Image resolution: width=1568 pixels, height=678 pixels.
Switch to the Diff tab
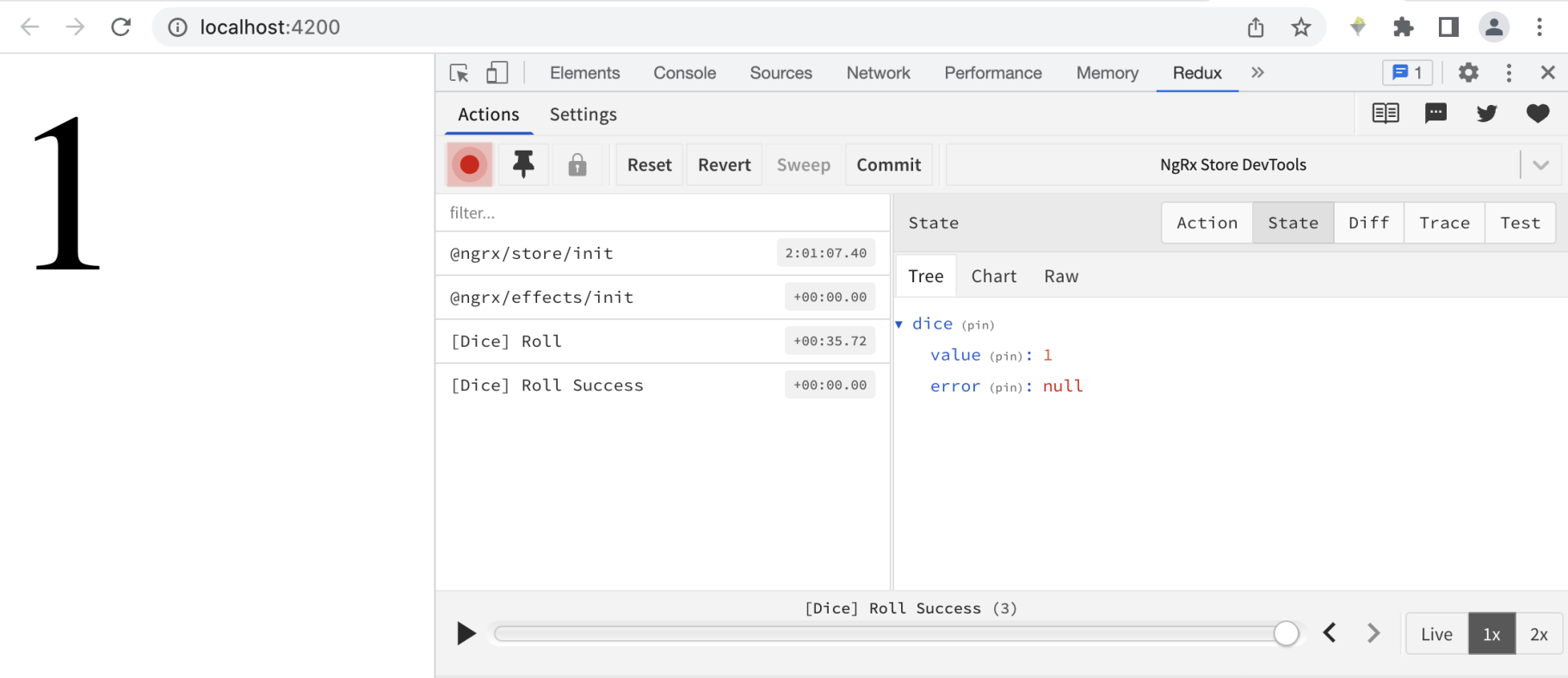(x=1368, y=223)
